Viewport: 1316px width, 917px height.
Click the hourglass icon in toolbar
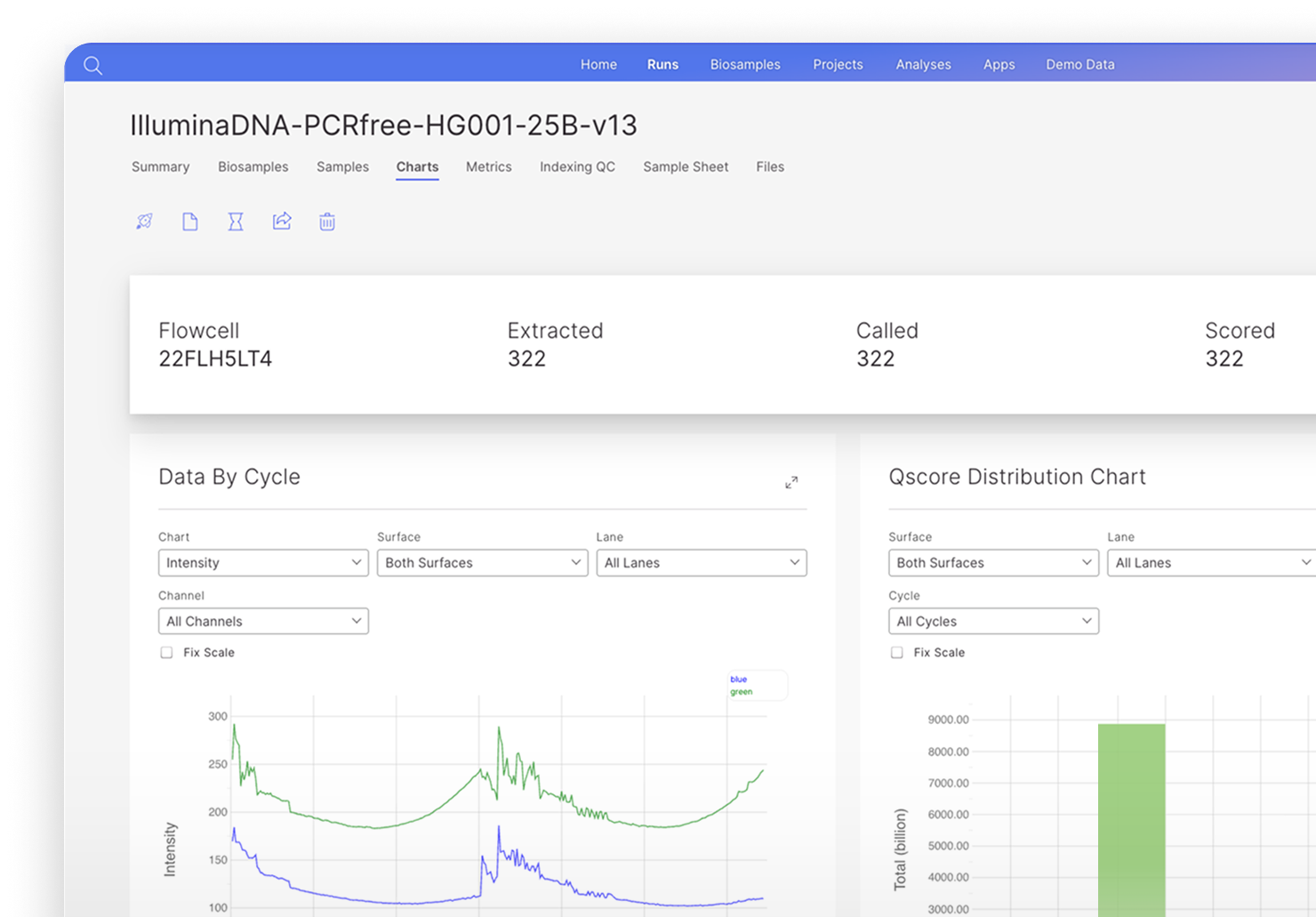(236, 221)
